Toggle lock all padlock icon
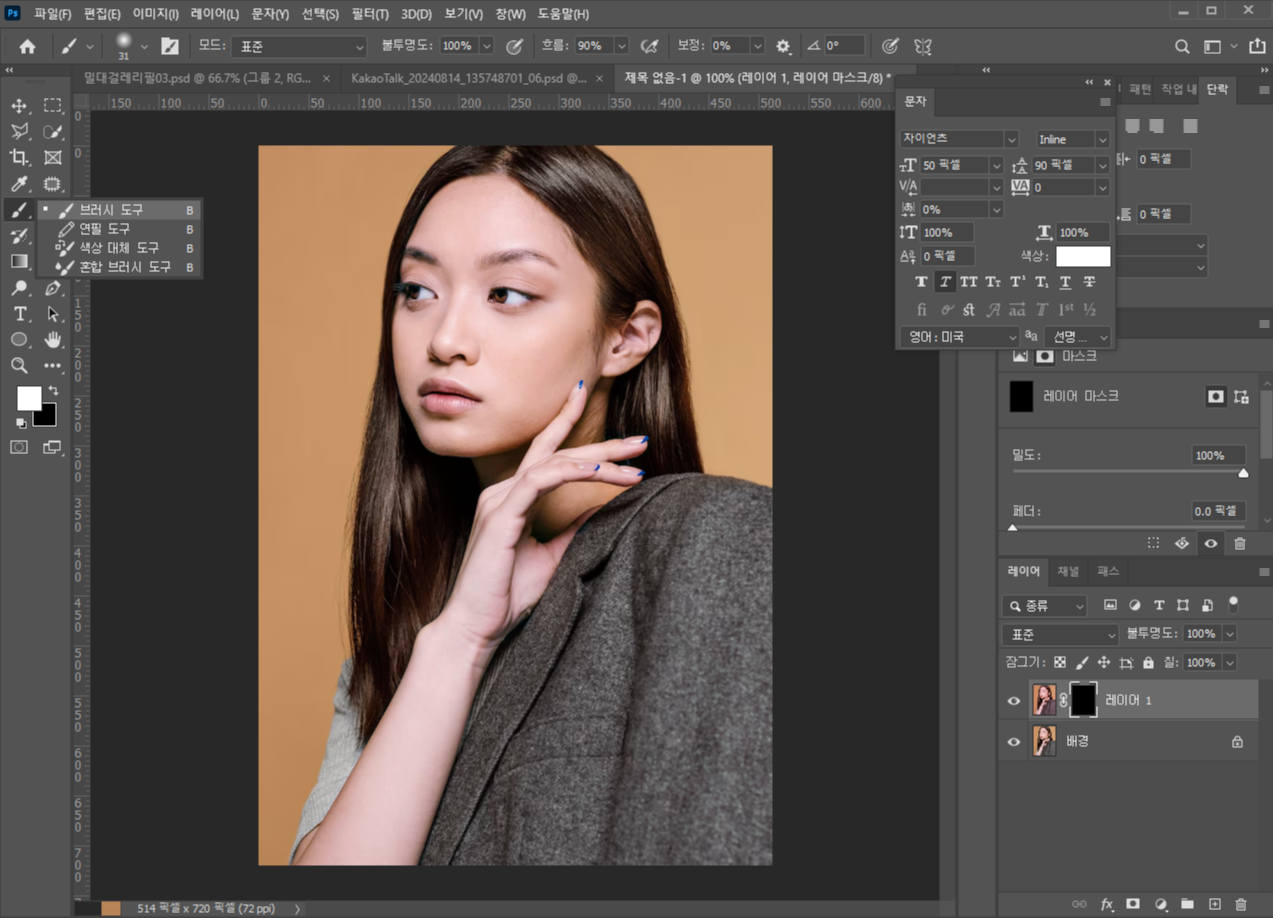The height and width of the screenshot is (918, 1273). (x=1148, y=663)
